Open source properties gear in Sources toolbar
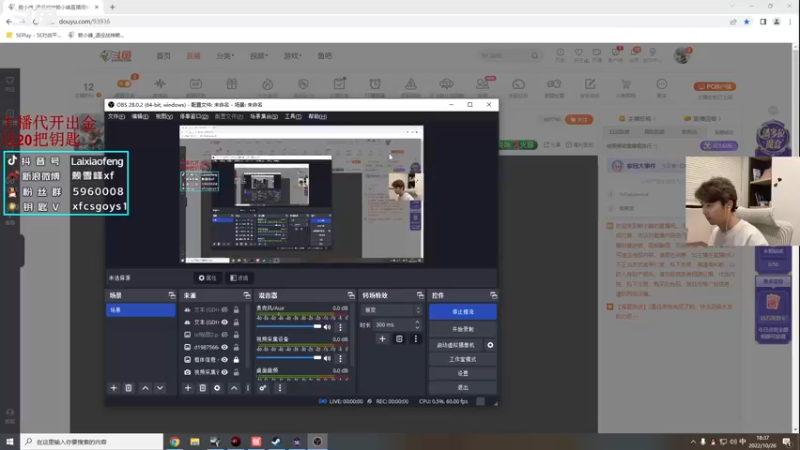The image size is (800, 450). (x=217, y=388)
